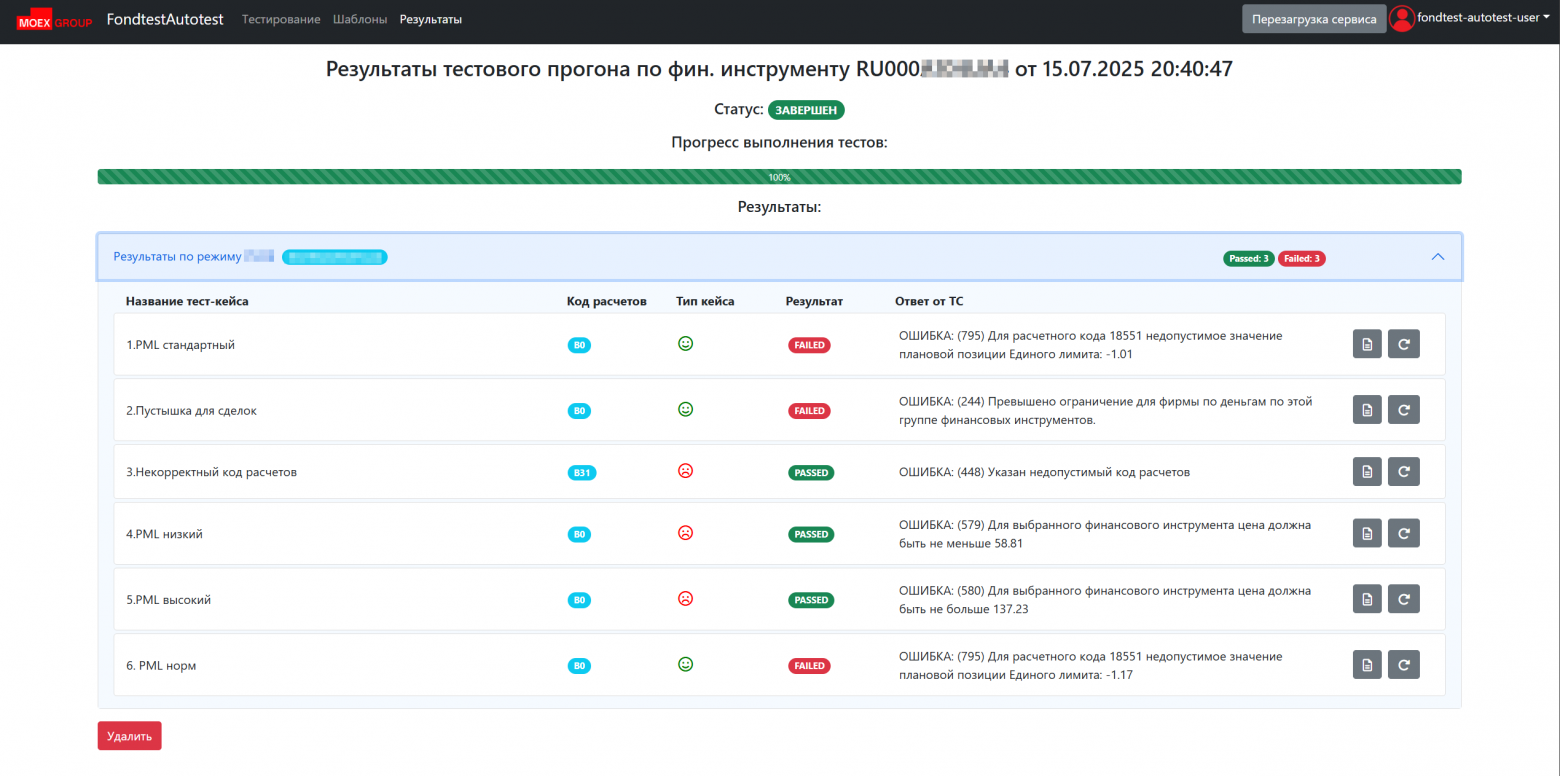This screenshot has width=1560, height=776.
Task: Rerun the 1.PML стандартный test case
Action: tap(1403, 345)
